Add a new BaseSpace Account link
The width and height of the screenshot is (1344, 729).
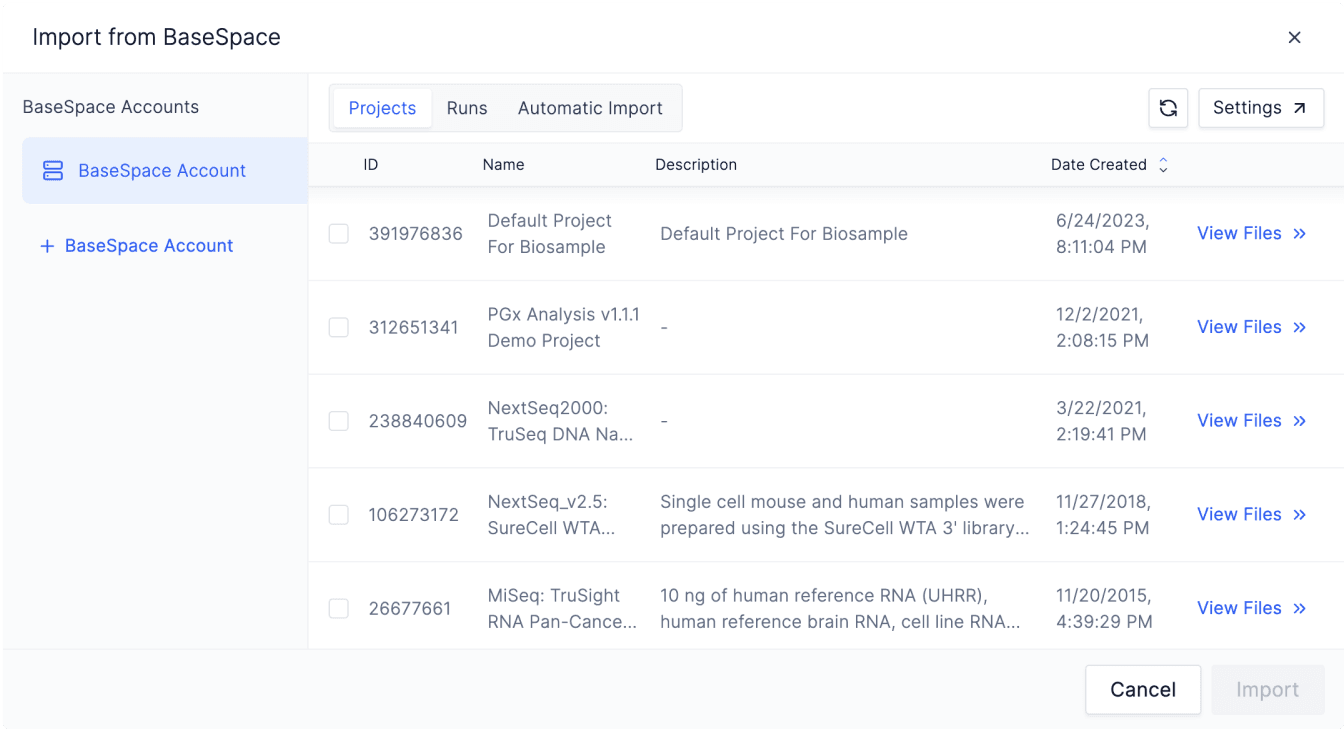coord(136,246)
